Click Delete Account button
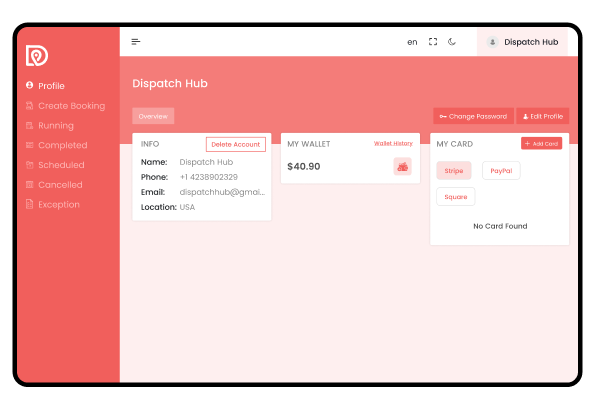The width and height of the screenshot is (594, 410). click(236, 144)
